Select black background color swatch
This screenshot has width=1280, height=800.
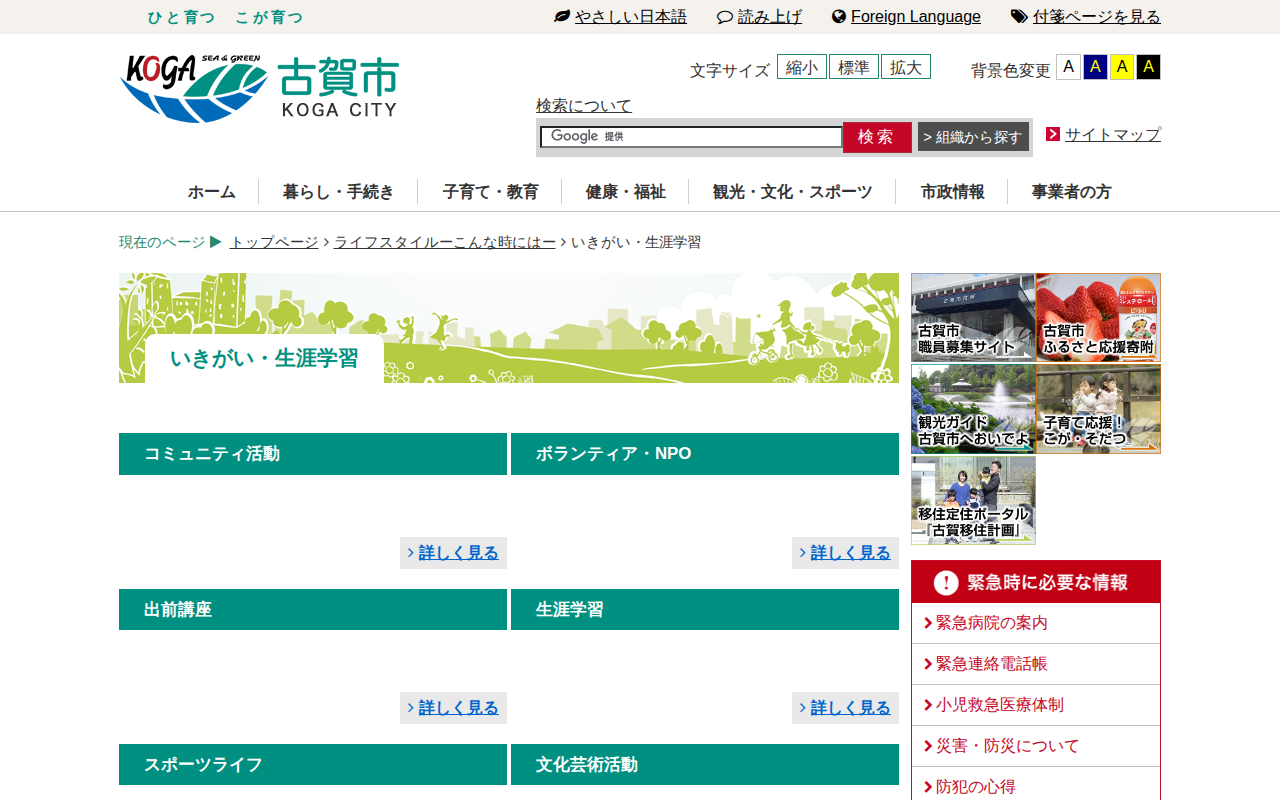point(1148,67)
